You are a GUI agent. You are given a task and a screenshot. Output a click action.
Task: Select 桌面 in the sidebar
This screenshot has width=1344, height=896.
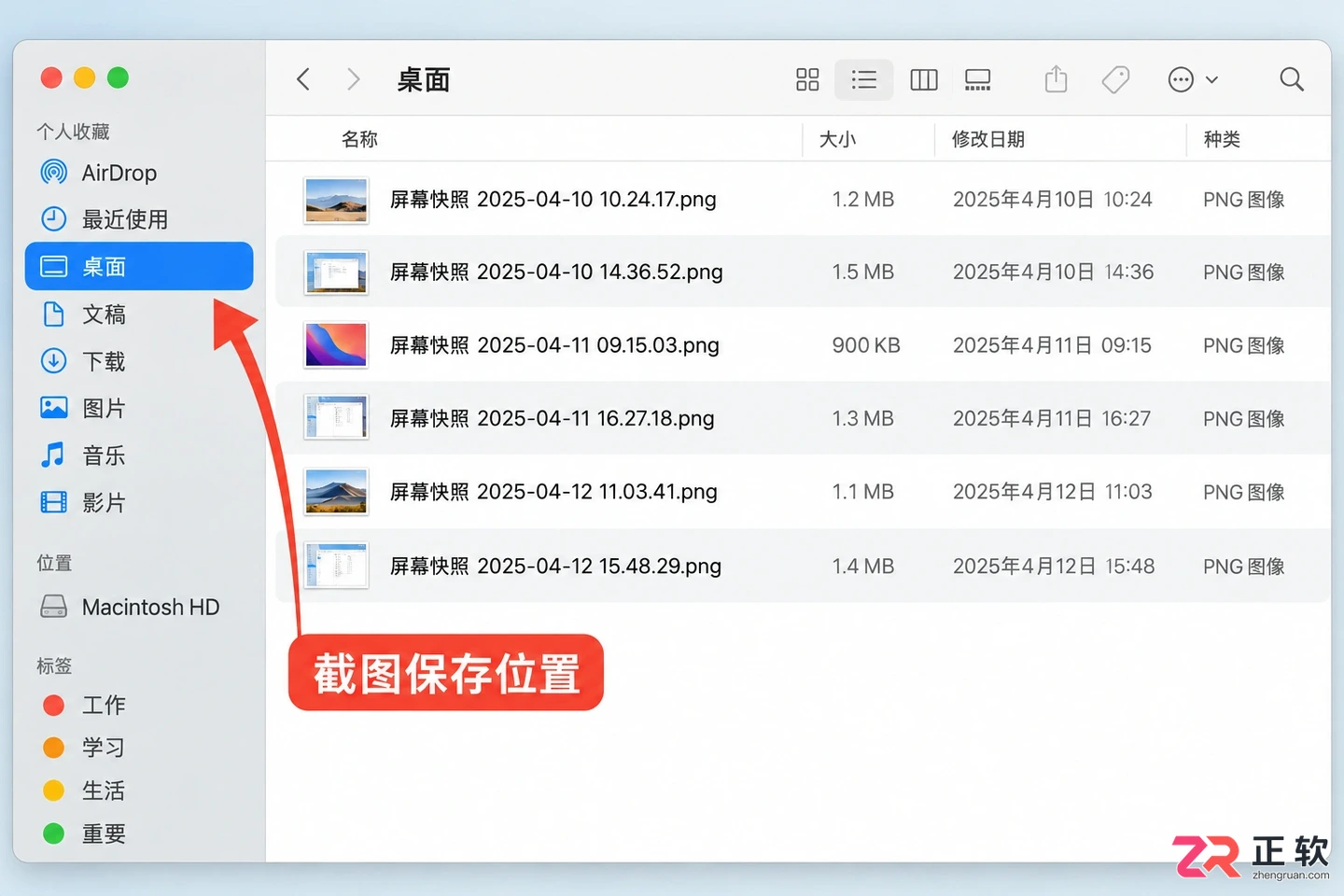tap(139, 266)
